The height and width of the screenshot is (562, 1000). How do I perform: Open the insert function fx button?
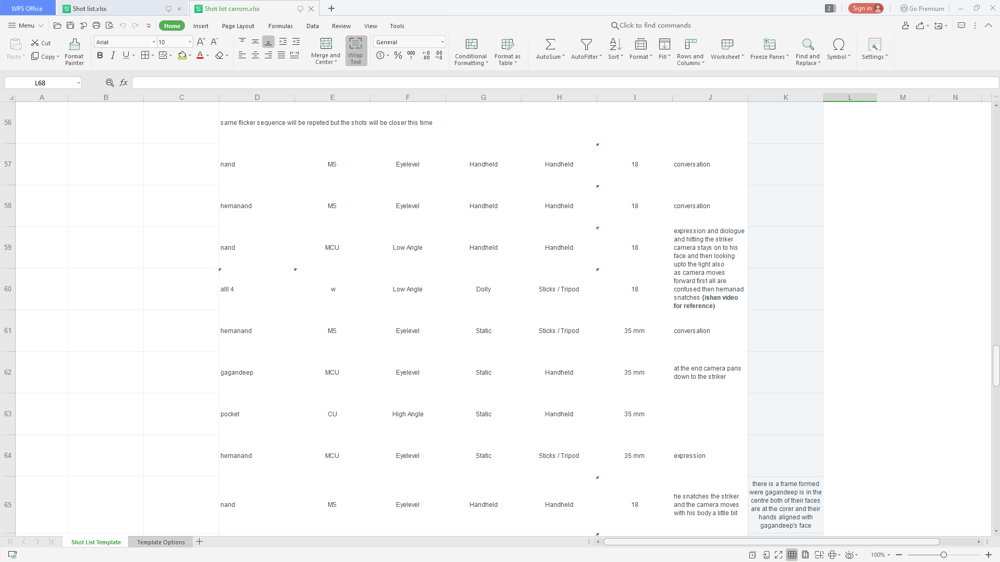[x=124, y=83]
